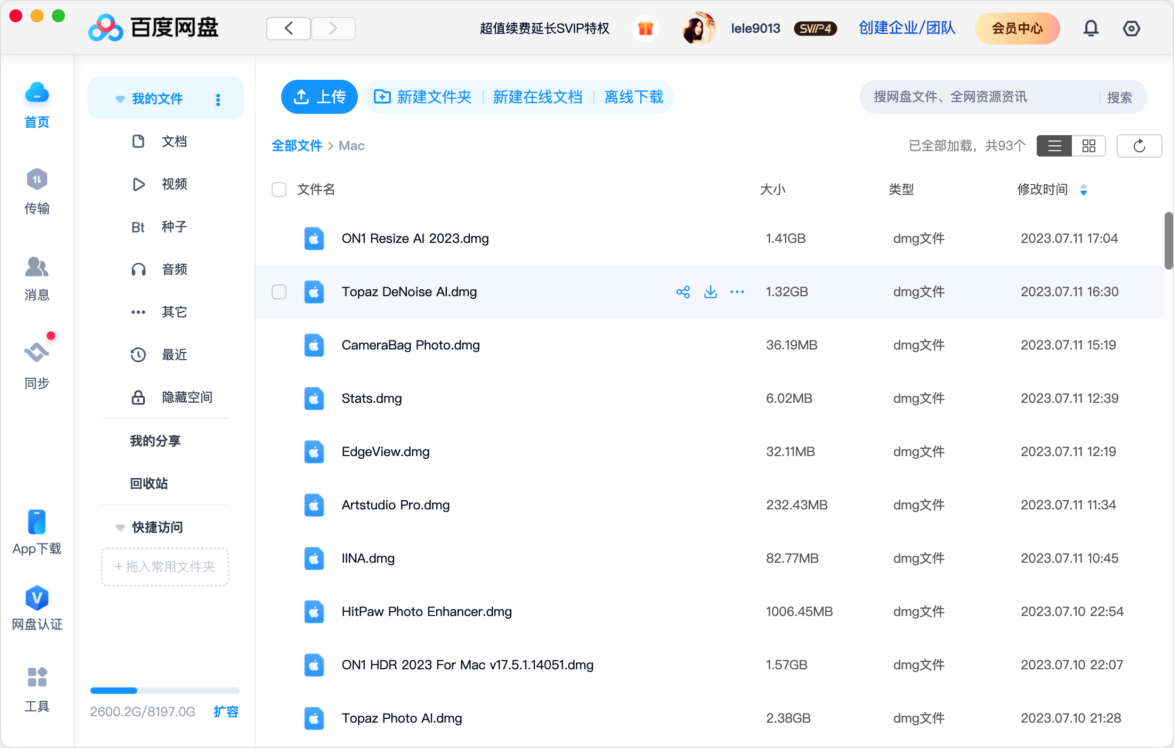The image size is (1174, 748).
Task: Click 离线下载 offline download button
Action: coord(633,97)
